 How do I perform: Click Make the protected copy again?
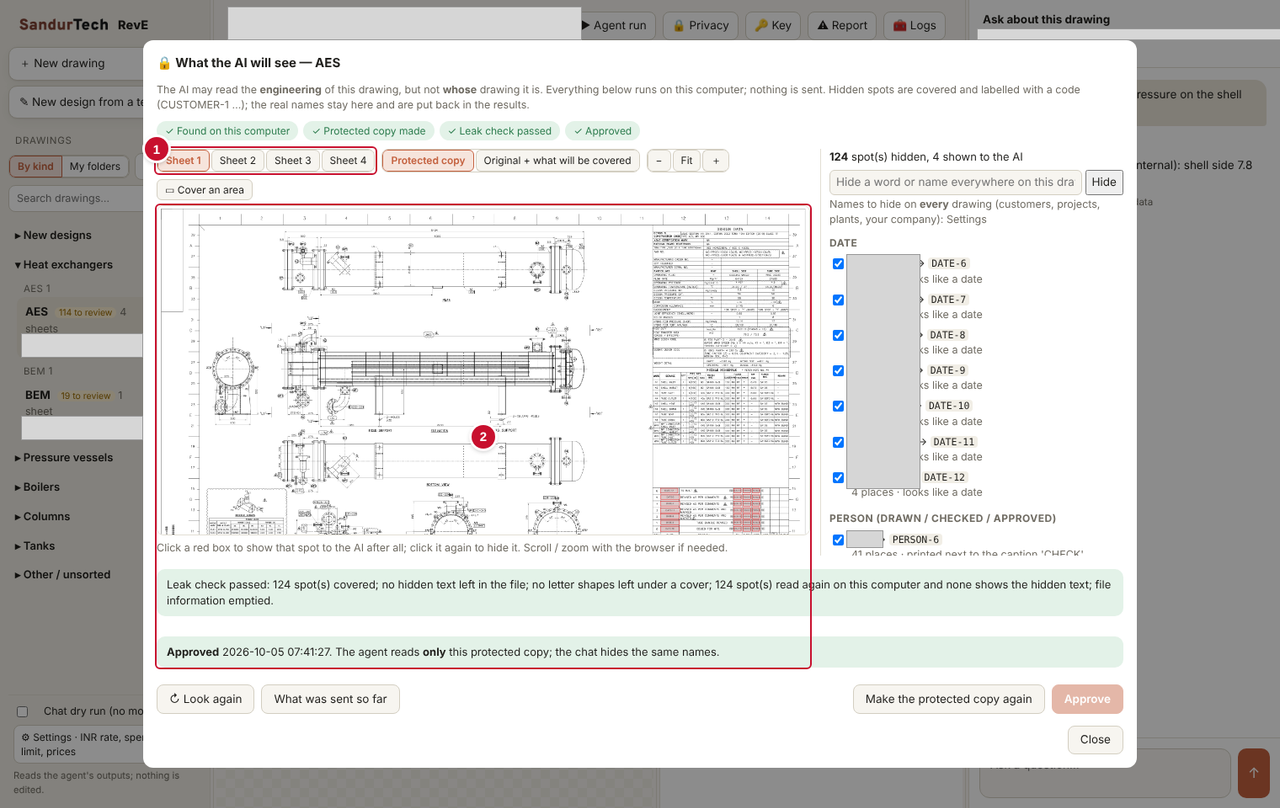949,699
